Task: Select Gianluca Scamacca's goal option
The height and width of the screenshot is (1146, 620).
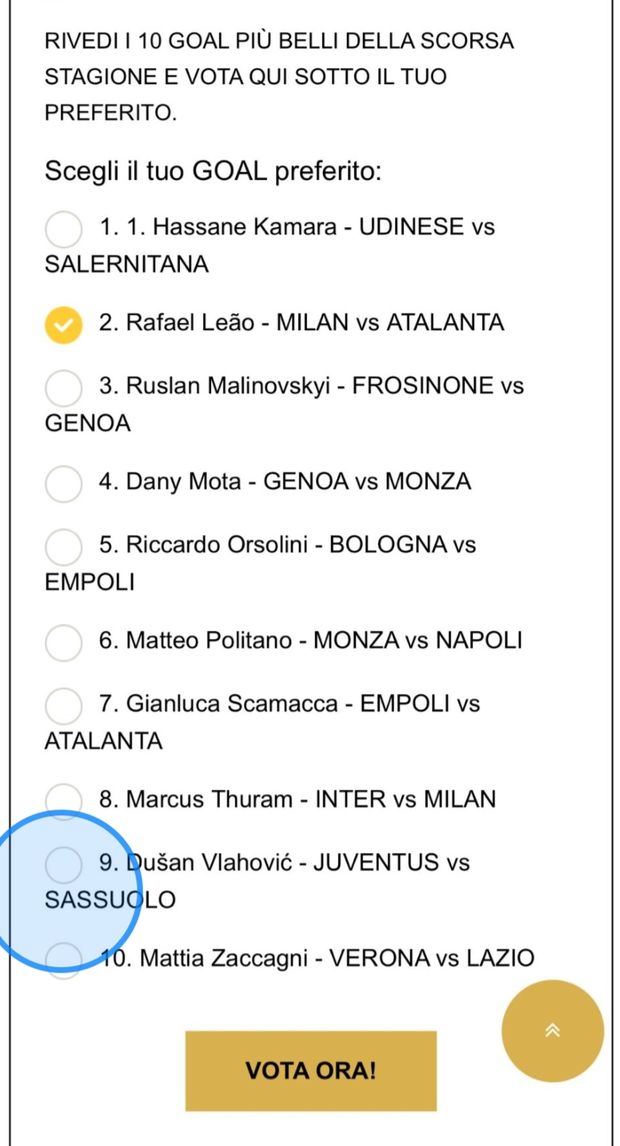Action: point(64,706)
